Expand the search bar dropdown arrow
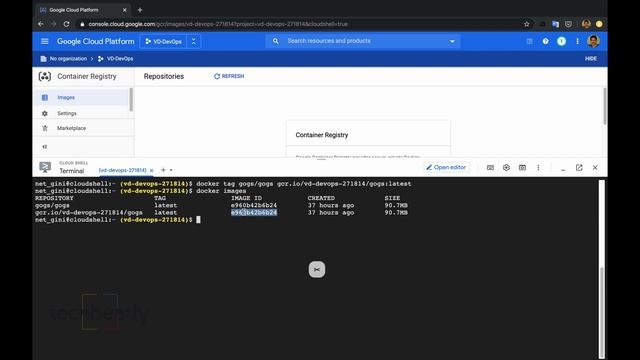Screen dimensions: 640x360 pyautogui.click(x=452, y=41)
